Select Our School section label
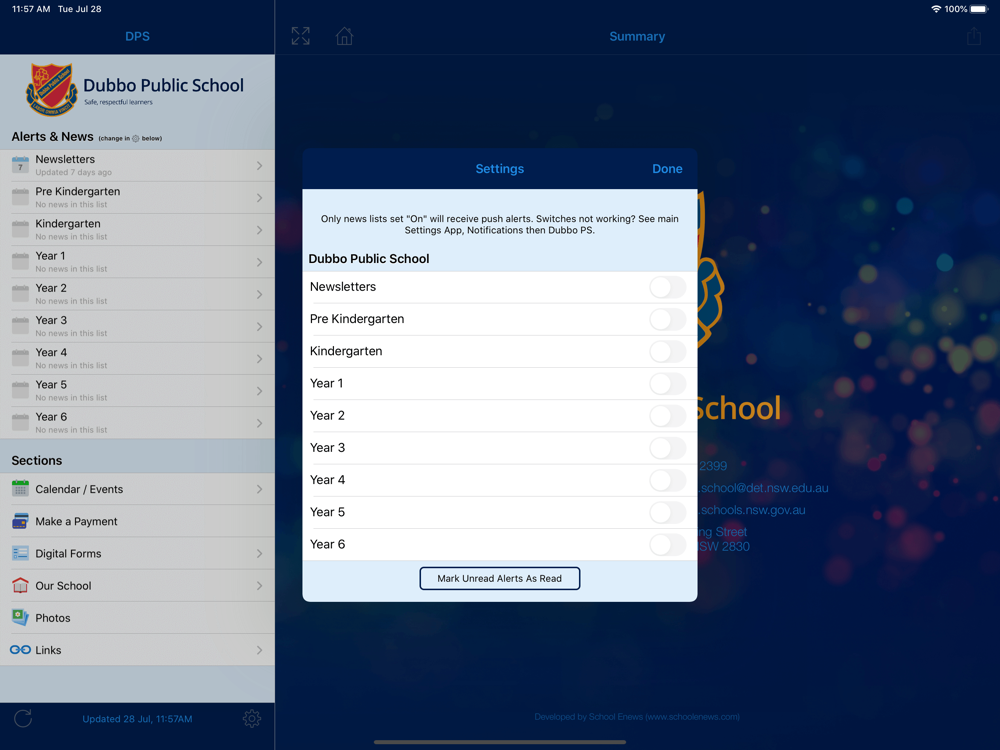 63,585
